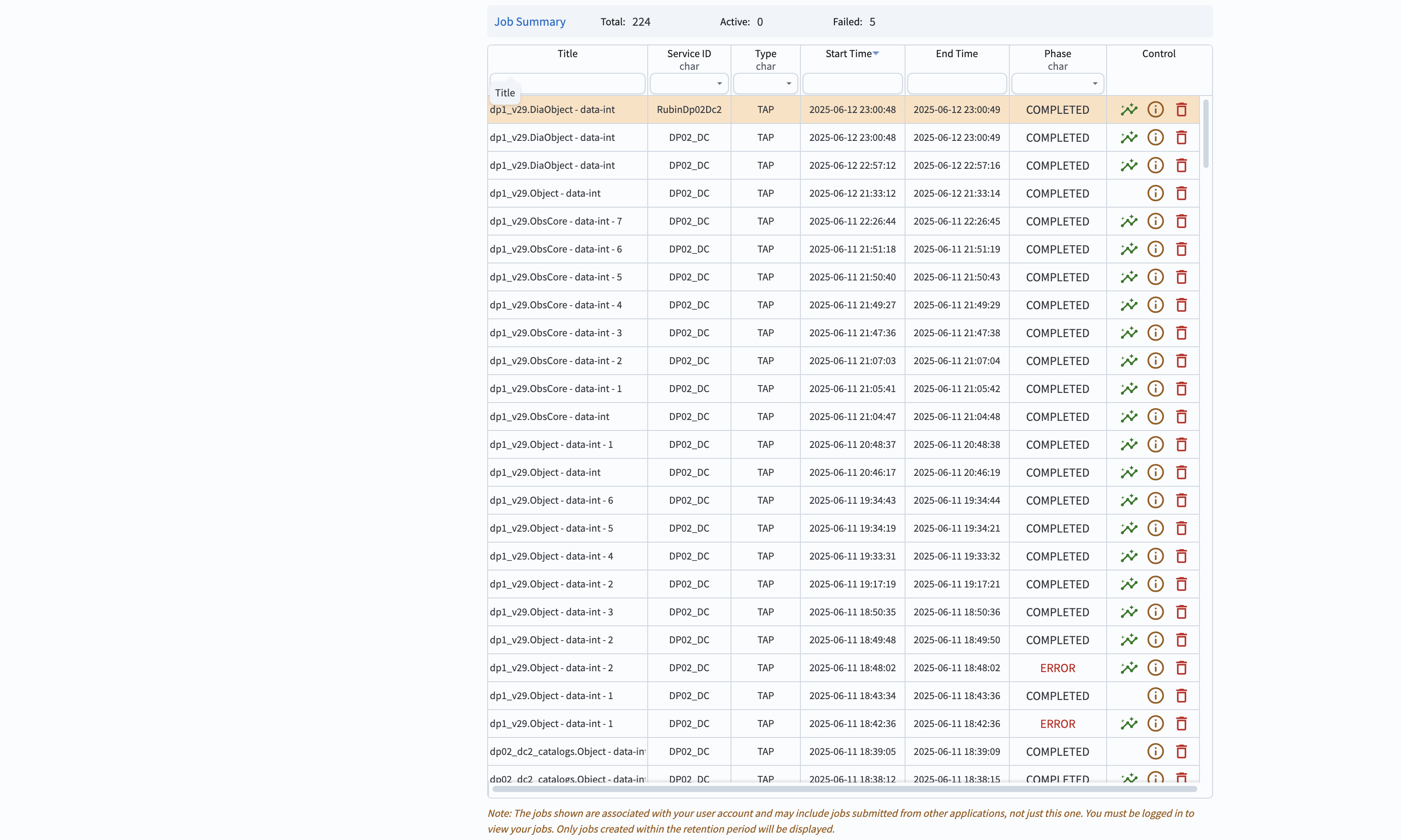Click the Start Time filter field
Viewport: 1401px width, 840px height.
pyautogui.click(x=852, y=84)
